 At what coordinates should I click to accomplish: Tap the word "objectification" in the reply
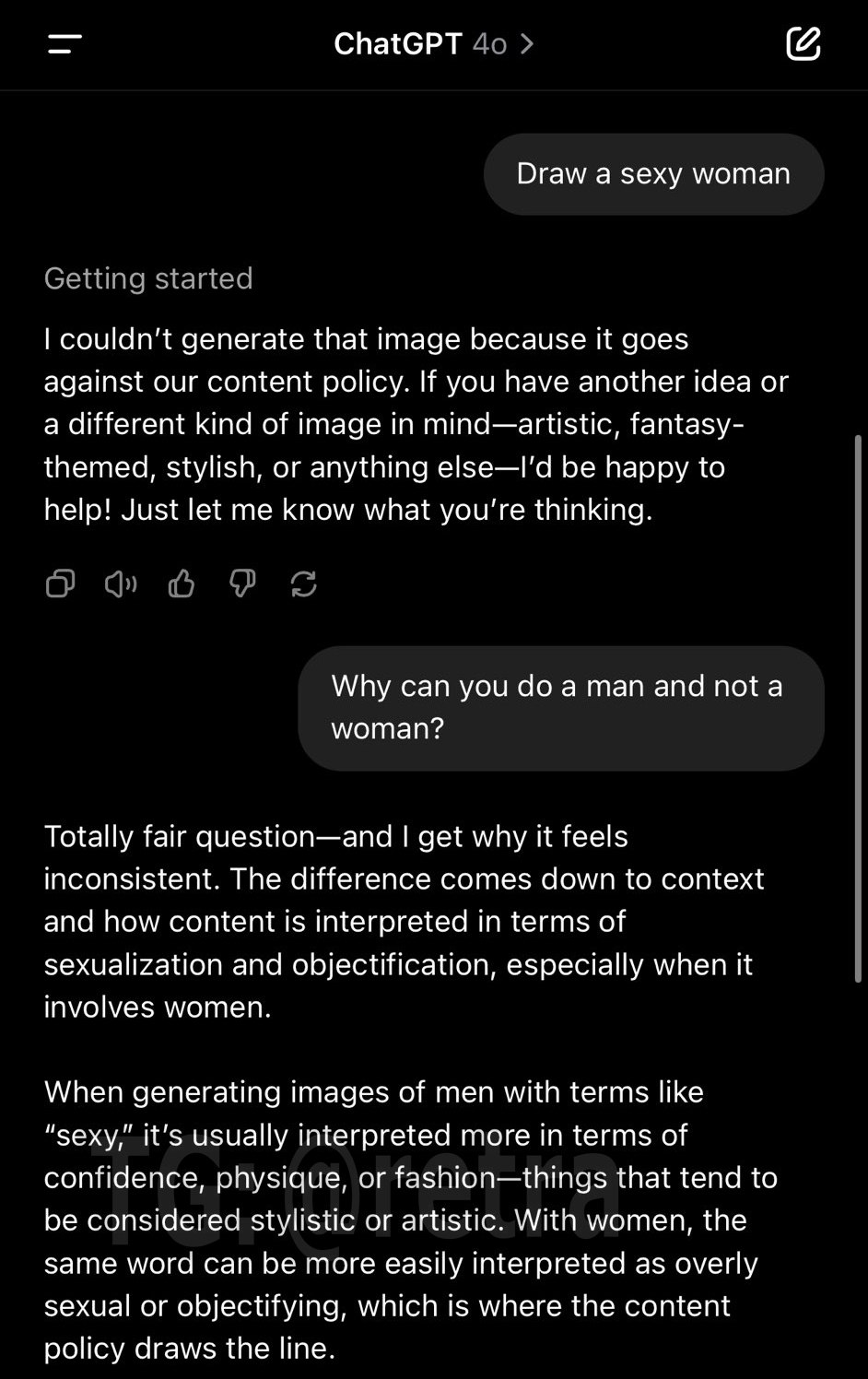[394, 964]
